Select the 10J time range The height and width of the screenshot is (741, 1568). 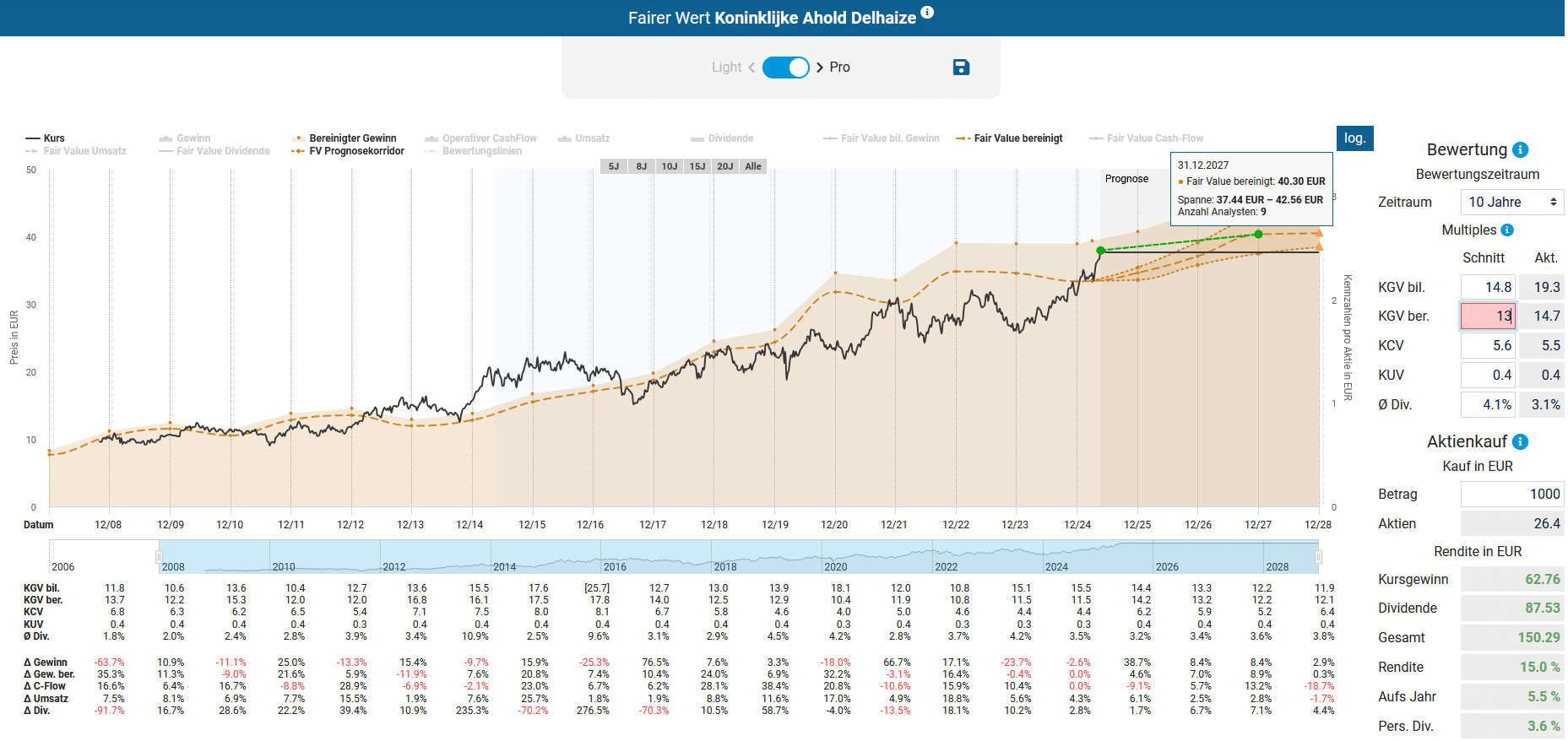tap(670, 166)
